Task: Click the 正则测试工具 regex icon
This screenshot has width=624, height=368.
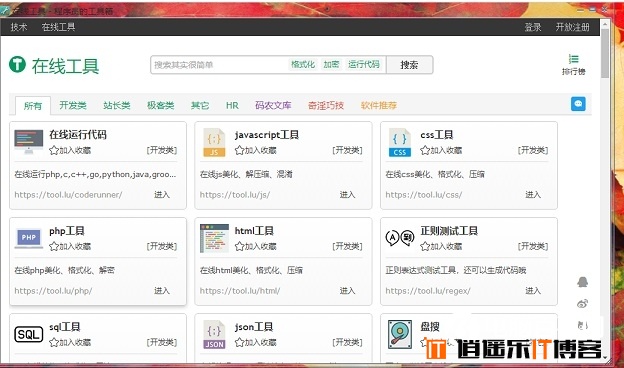Action: click(400, 238)
